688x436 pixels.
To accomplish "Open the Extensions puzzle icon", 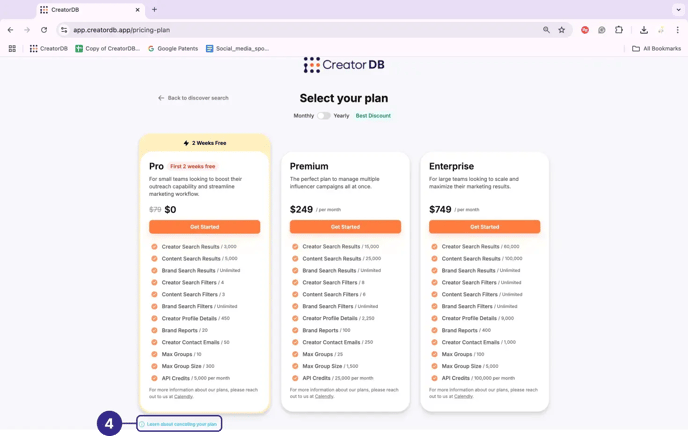I will 619,30.
